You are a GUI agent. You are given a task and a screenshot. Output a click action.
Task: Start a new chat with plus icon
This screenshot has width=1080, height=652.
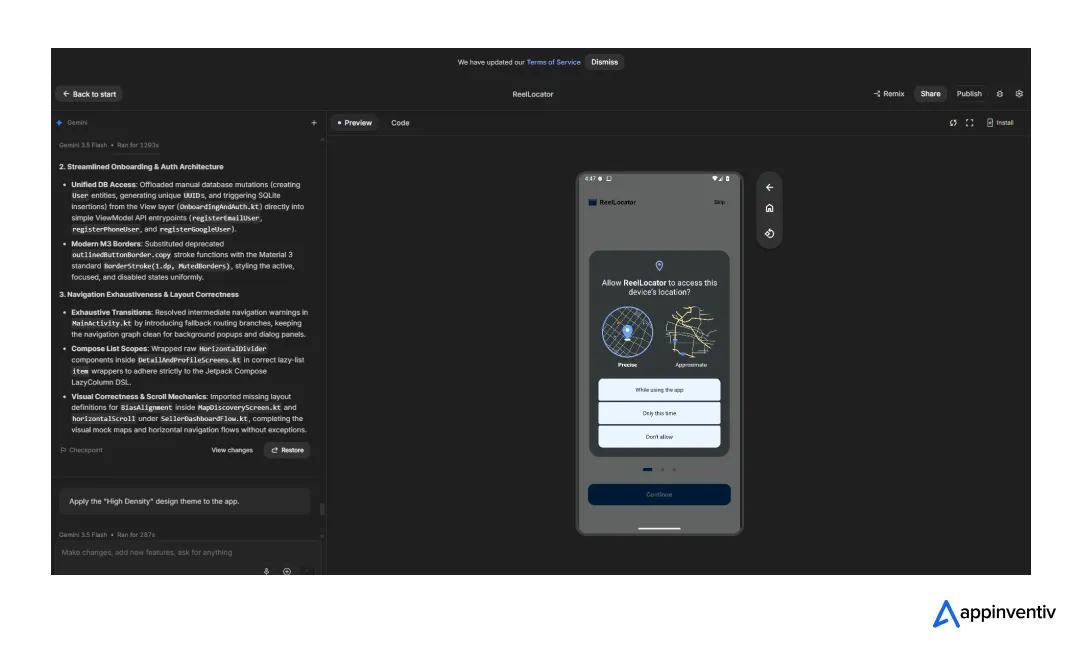click(x=314, y=123)
